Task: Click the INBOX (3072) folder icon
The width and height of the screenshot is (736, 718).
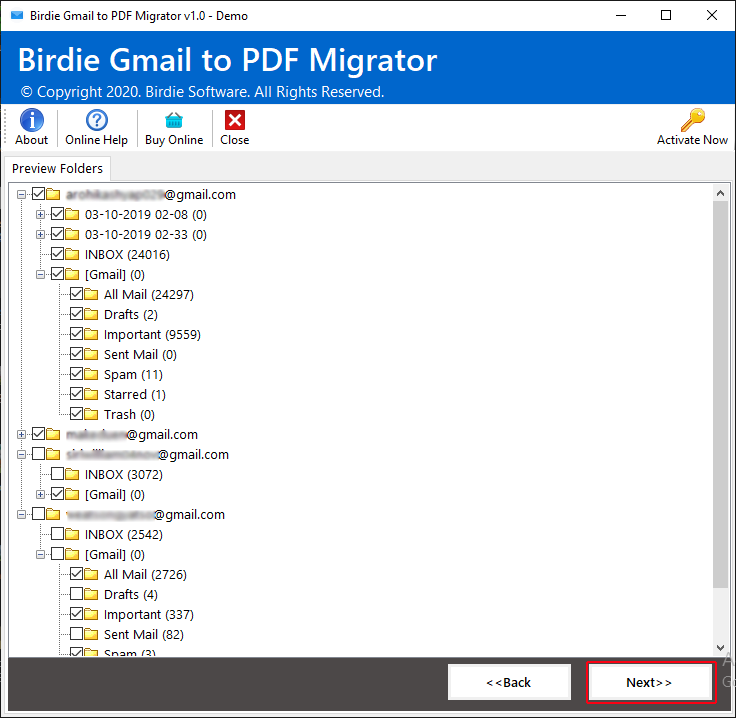Action: click(x=72, y=474)
